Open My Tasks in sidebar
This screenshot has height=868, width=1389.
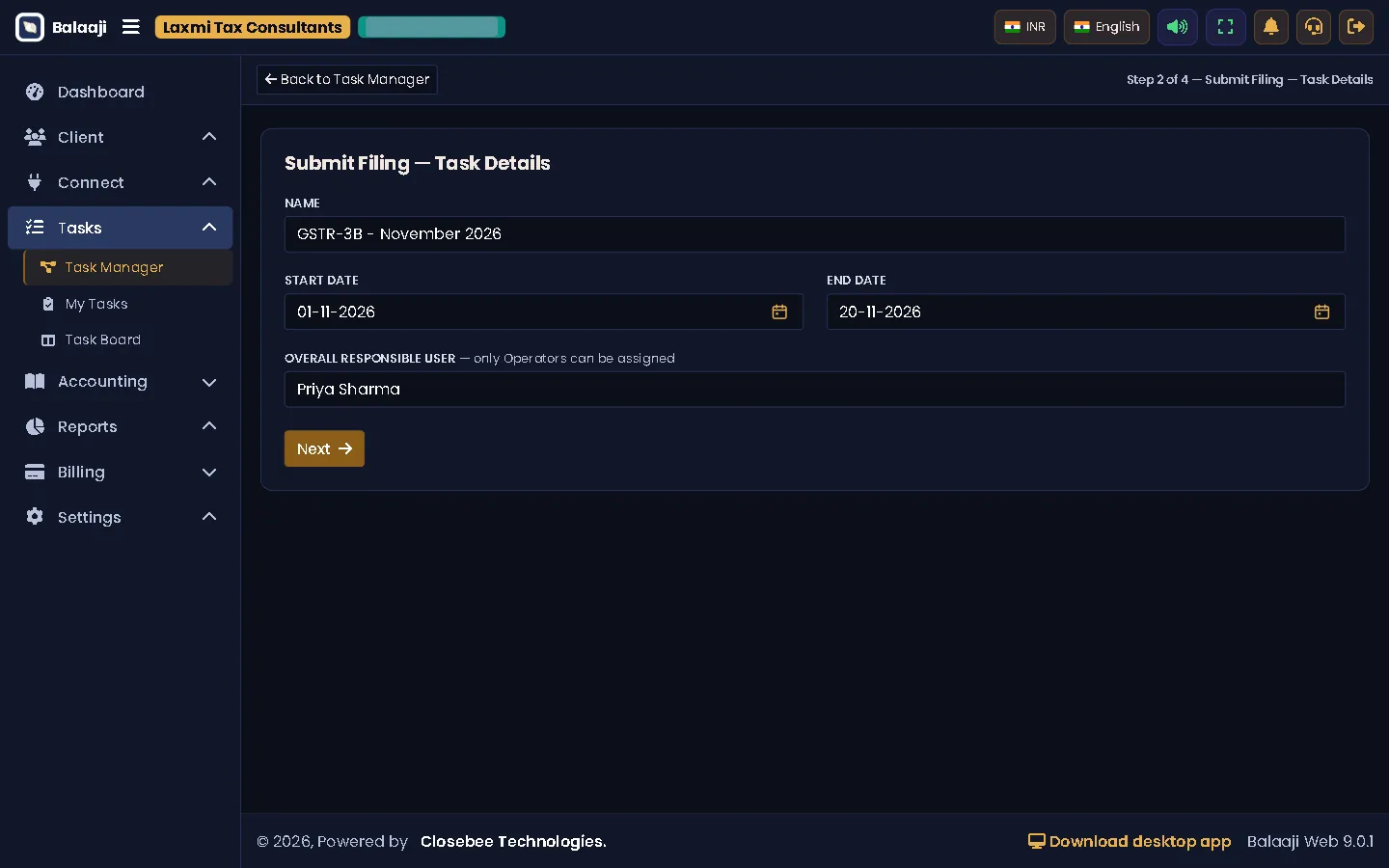[128, 304]
